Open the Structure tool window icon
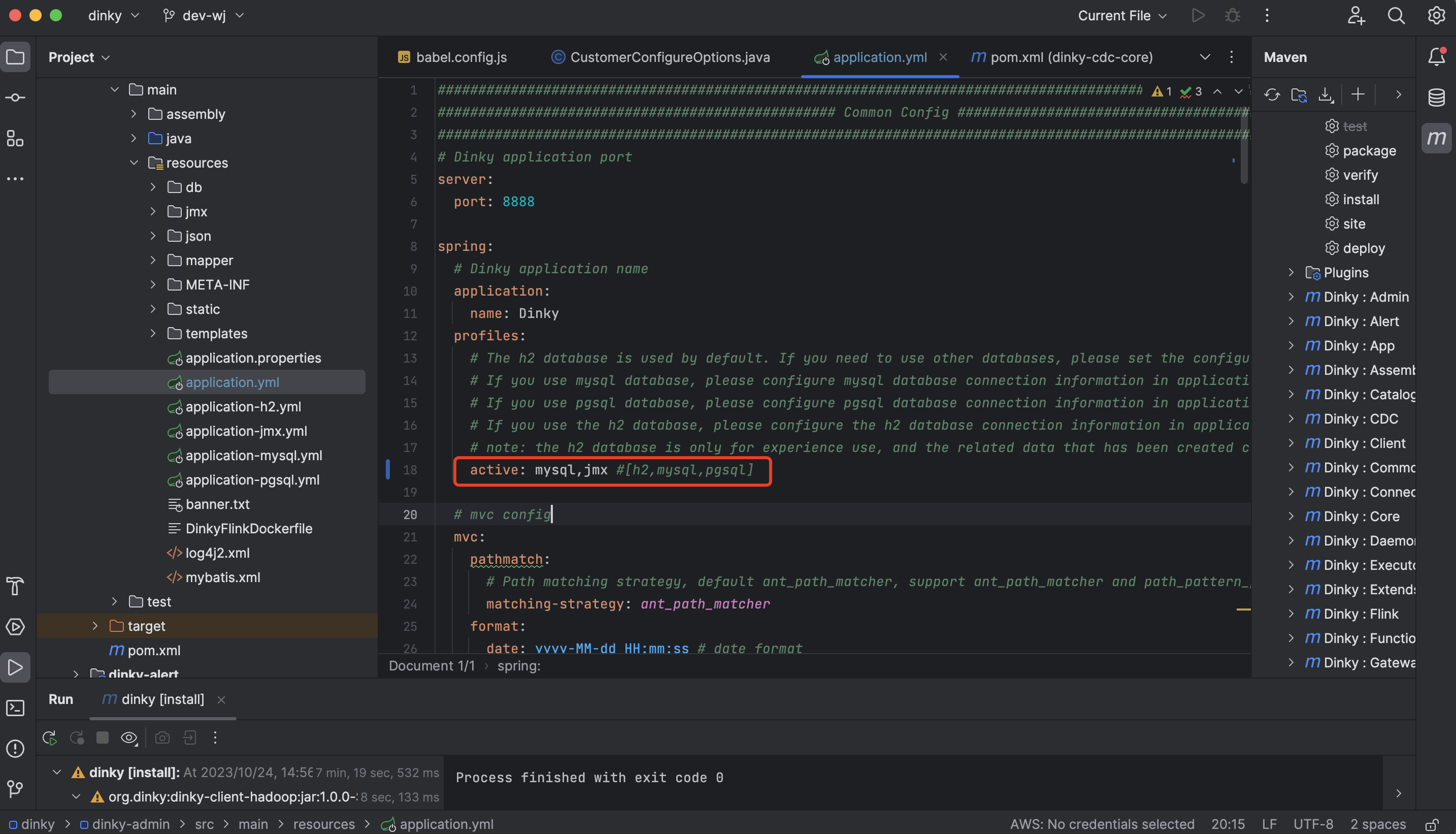 coord(15,139)
